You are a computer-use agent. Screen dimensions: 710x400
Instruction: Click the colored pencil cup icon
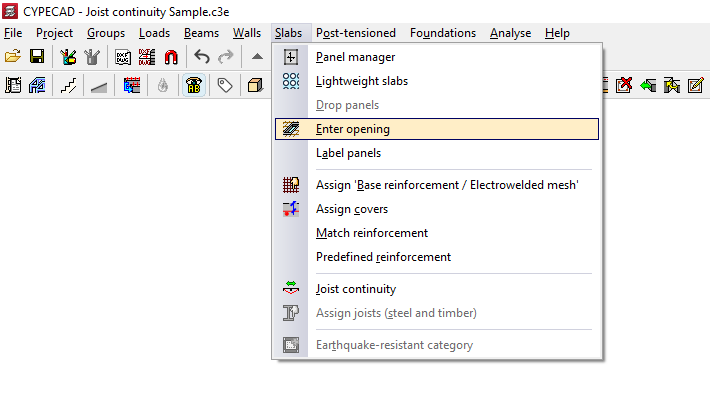pos(68,57)
